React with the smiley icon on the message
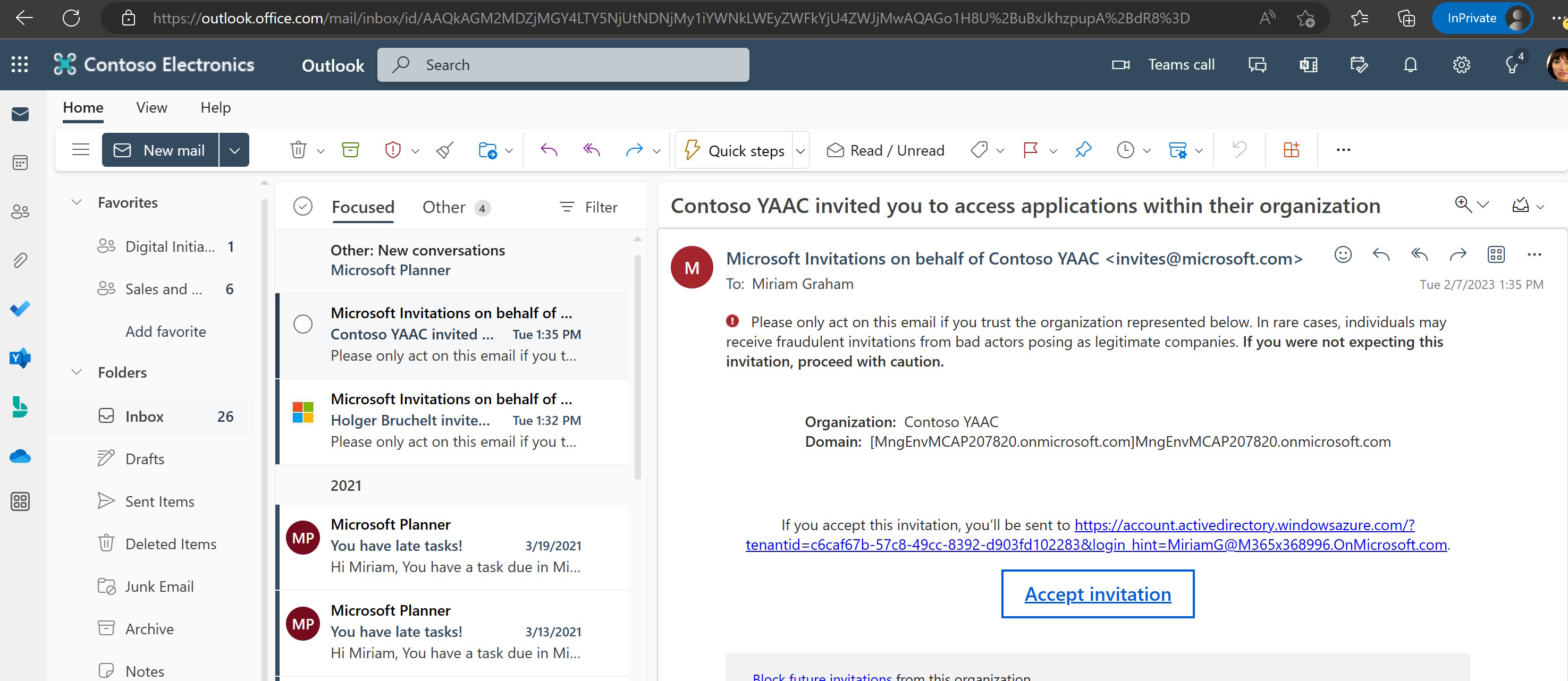The image size is (1568, 681). click(x=1343, y=254)
